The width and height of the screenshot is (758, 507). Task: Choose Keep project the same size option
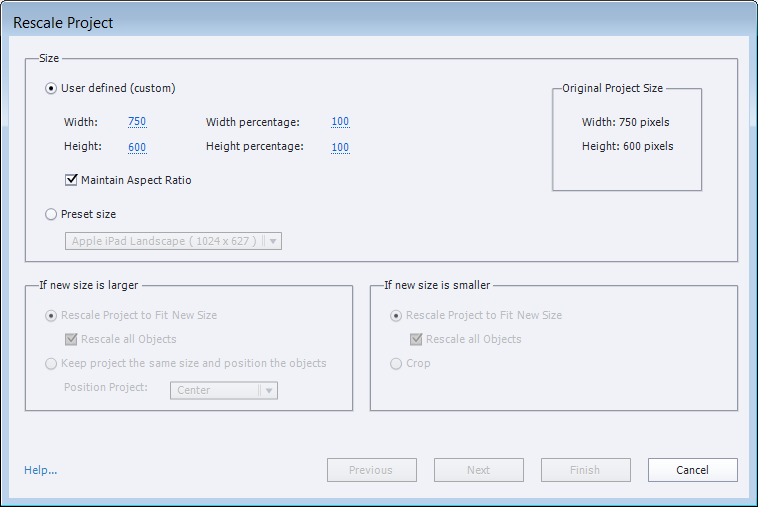(x=52, y=363)
